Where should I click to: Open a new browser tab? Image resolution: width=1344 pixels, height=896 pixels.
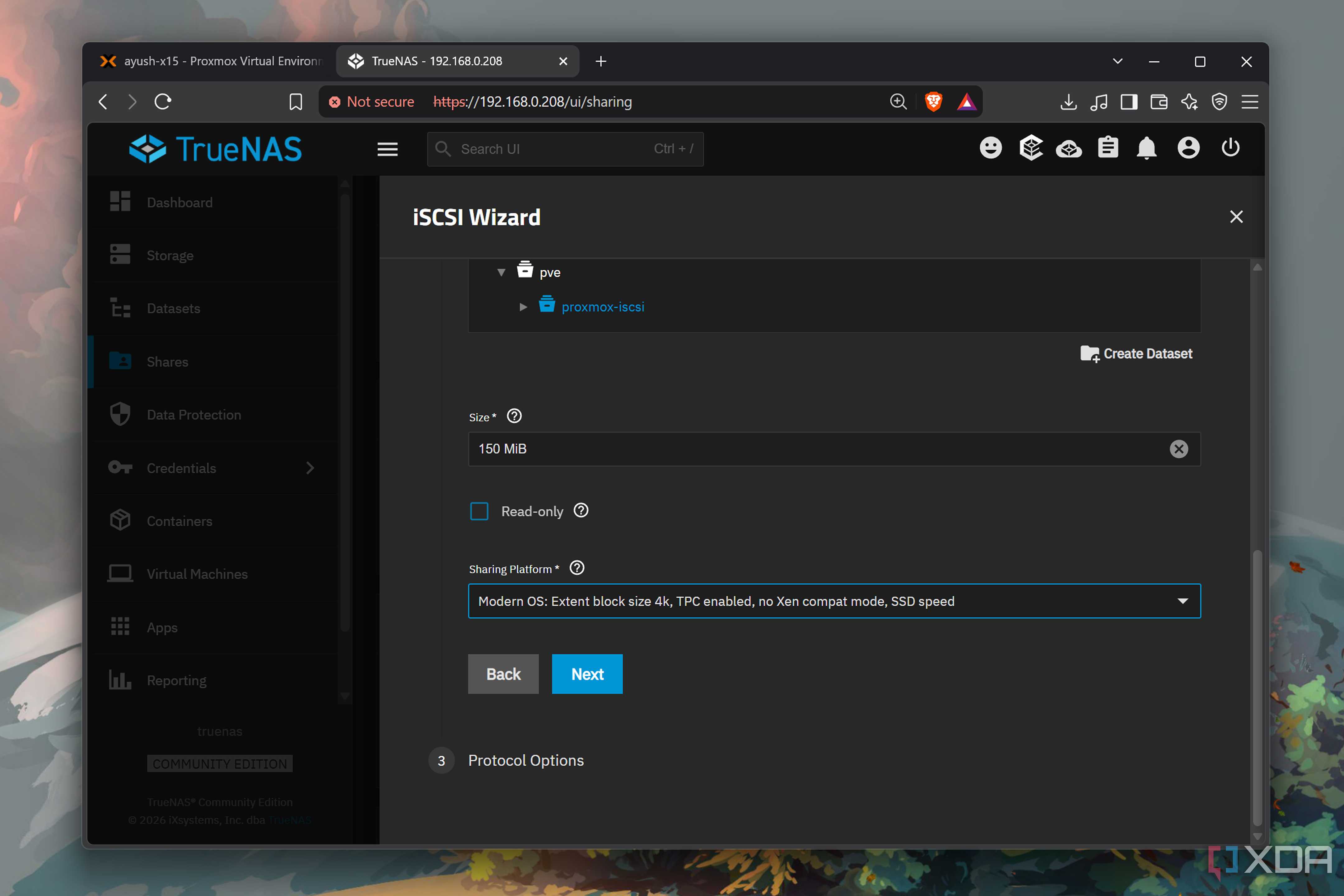point(600,61)
